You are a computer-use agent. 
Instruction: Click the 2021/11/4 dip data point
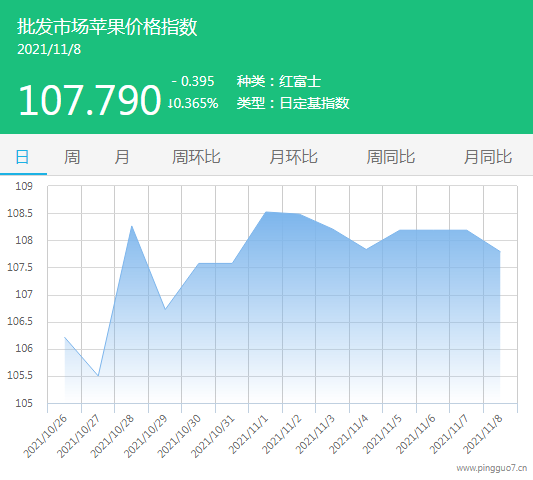[366, 249]
